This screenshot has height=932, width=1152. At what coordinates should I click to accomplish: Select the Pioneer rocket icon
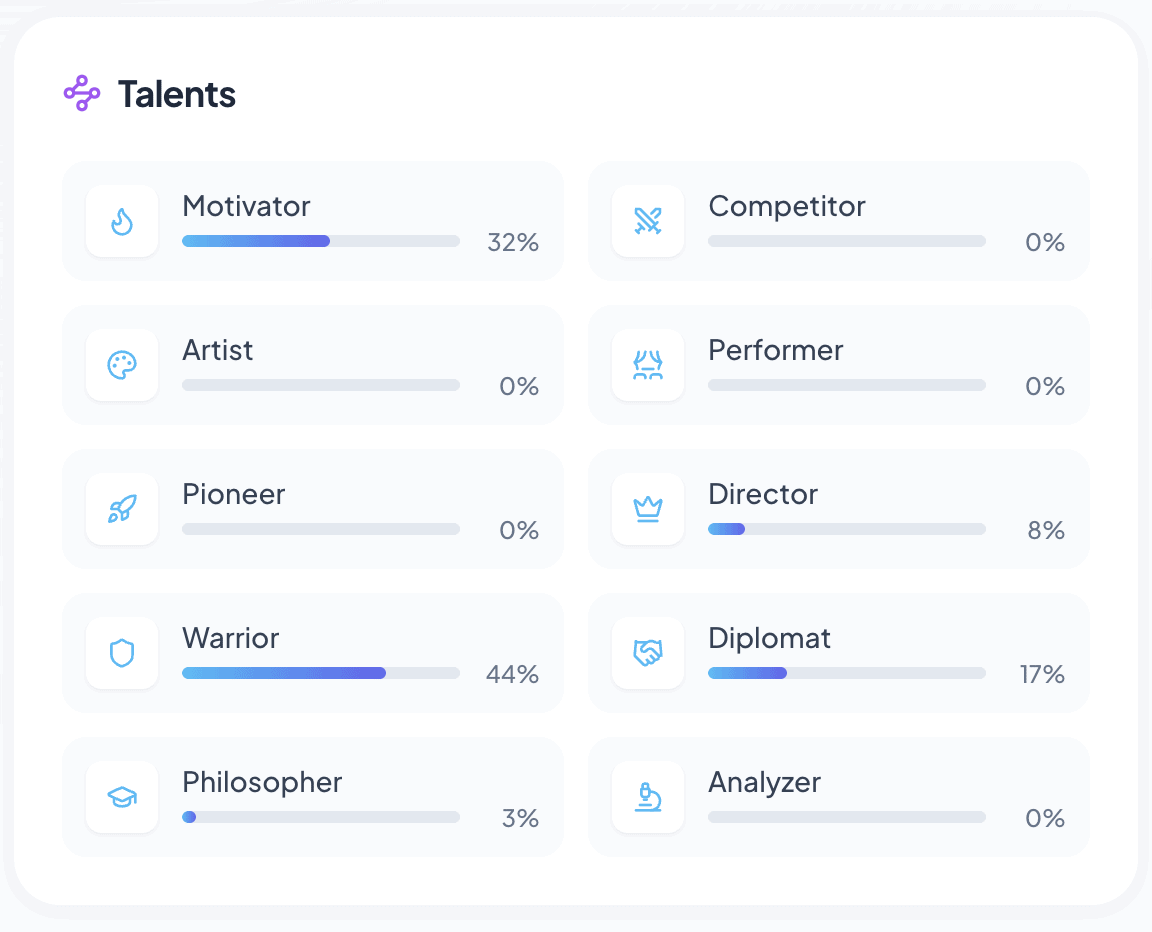pyautogui.click(x=122, y=509)
